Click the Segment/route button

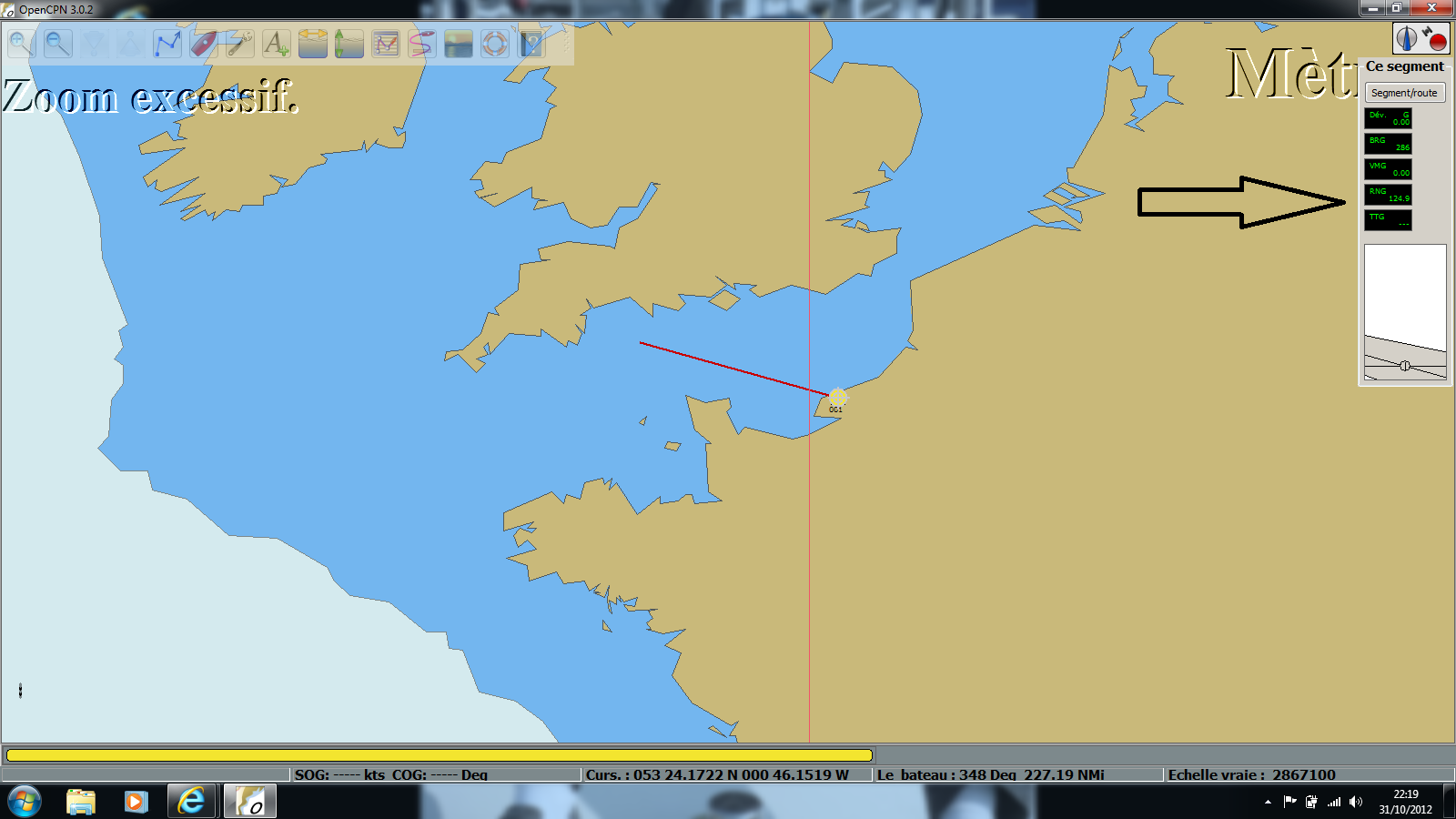click(x=1404, y=93)
